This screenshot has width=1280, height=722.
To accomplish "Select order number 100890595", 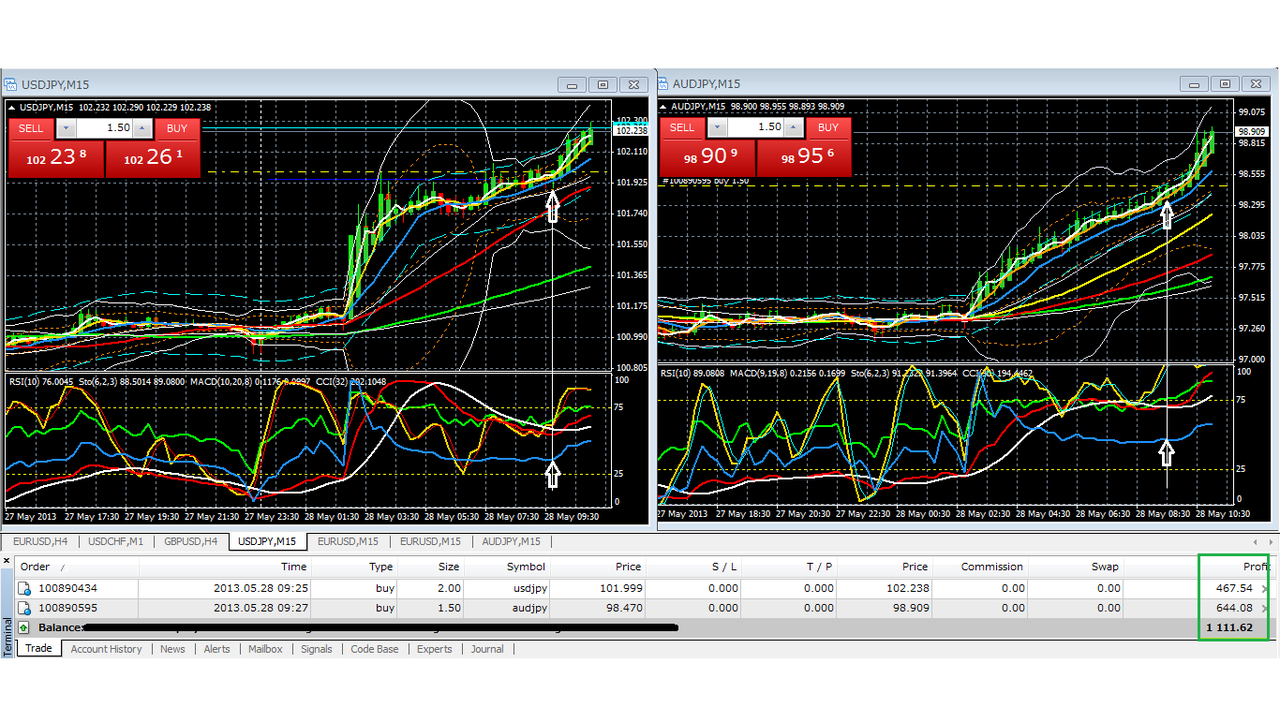I will pyautogui.click(x=66, y=608).
